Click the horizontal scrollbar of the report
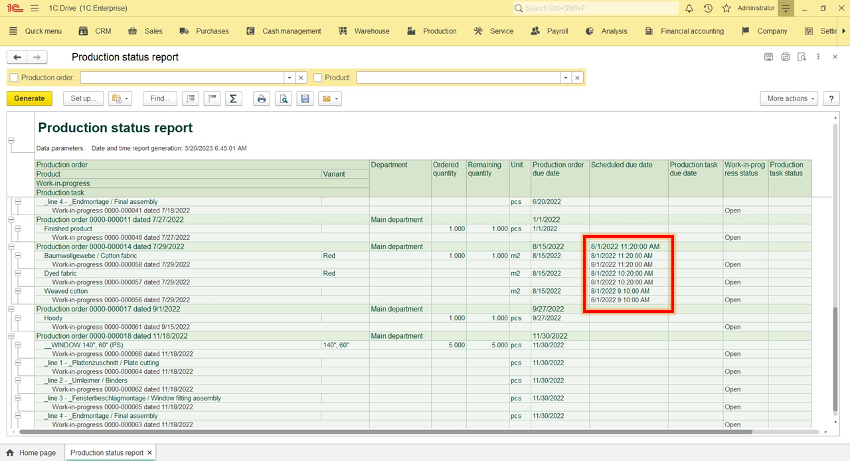This screenshot has height=462, width=850. (x=385, y=432)
